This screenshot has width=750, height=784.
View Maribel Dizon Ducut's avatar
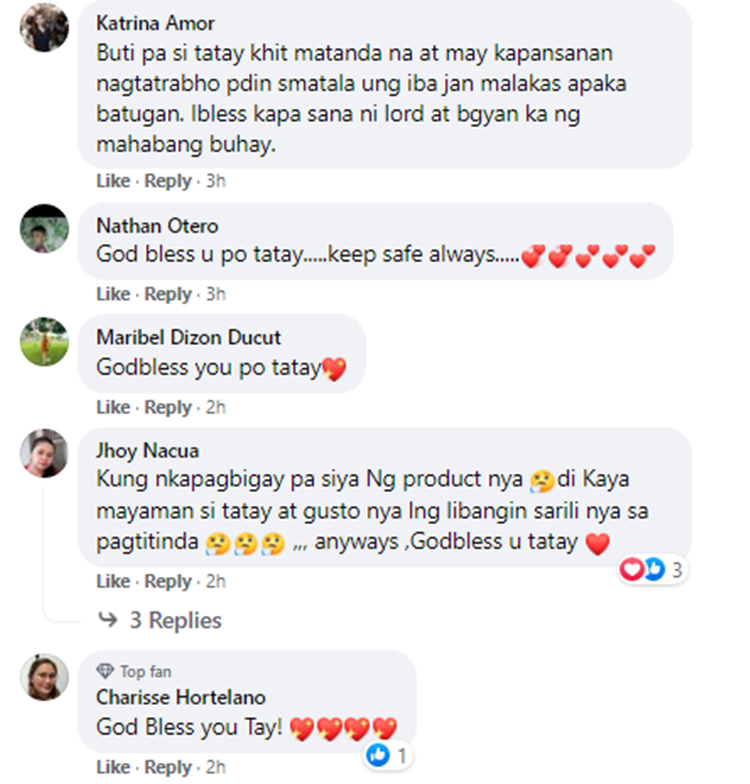pyautogui.click(x=44, y=342)
